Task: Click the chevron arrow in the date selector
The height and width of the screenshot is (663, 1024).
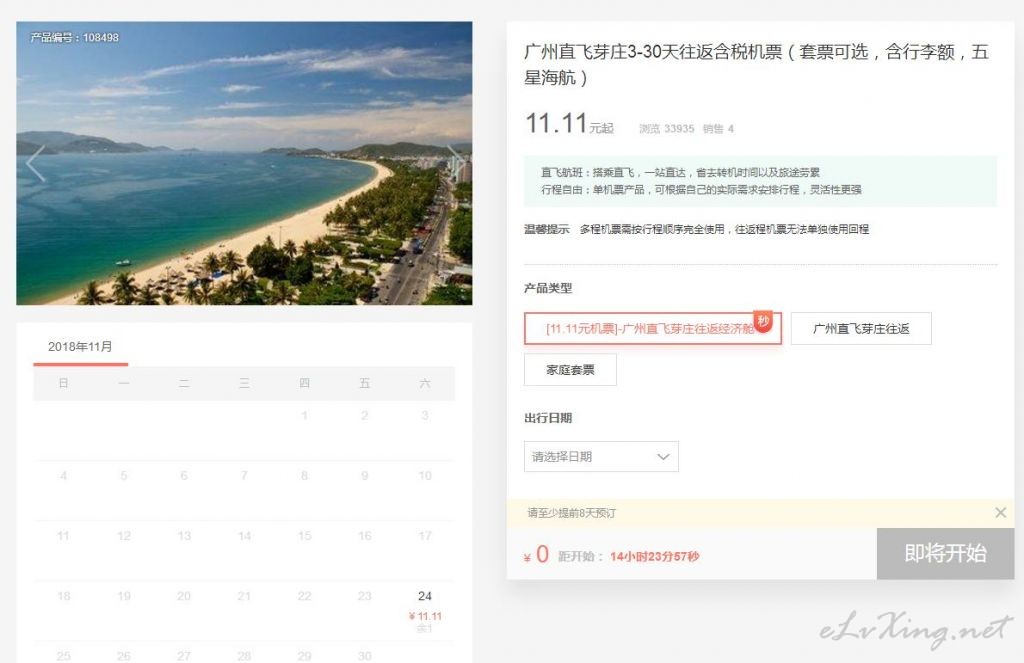Action: pos(663,457)
